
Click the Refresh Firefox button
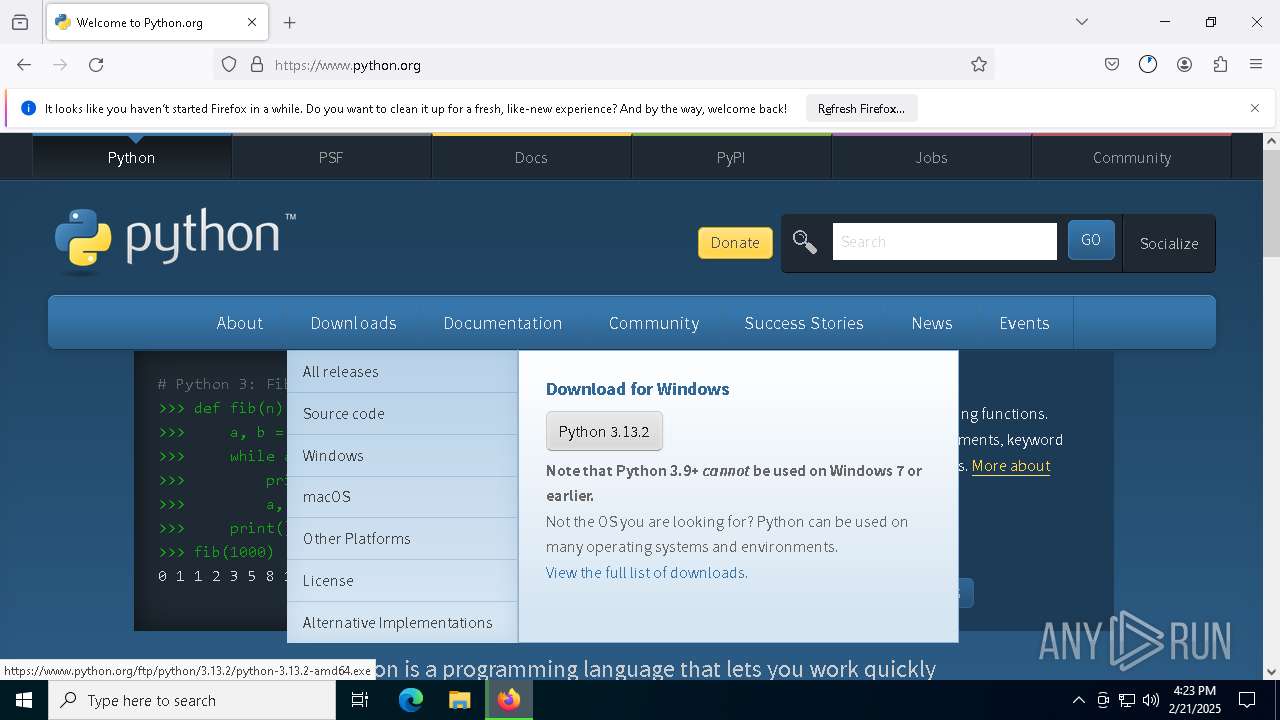(861, 108)
